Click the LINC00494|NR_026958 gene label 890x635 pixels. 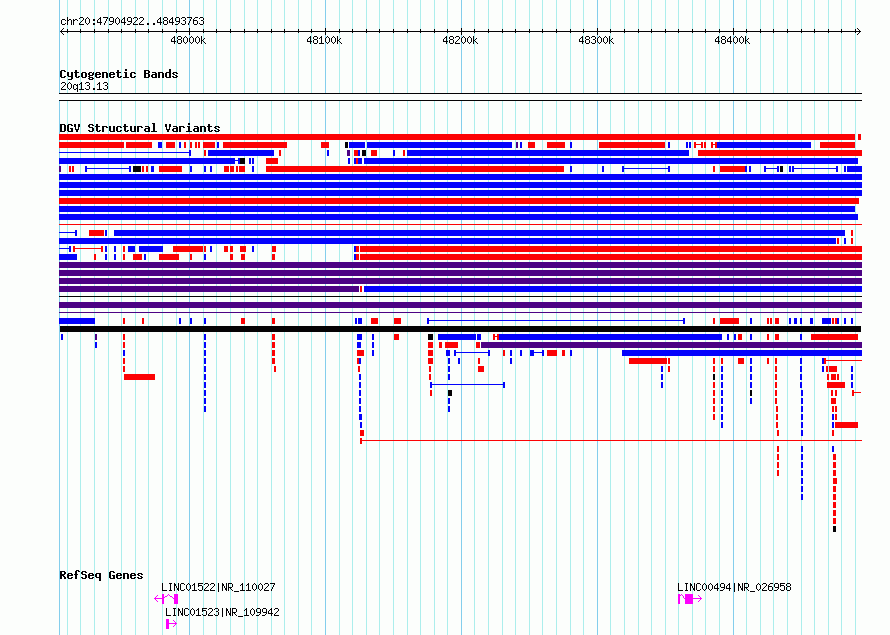coord(734,587)
